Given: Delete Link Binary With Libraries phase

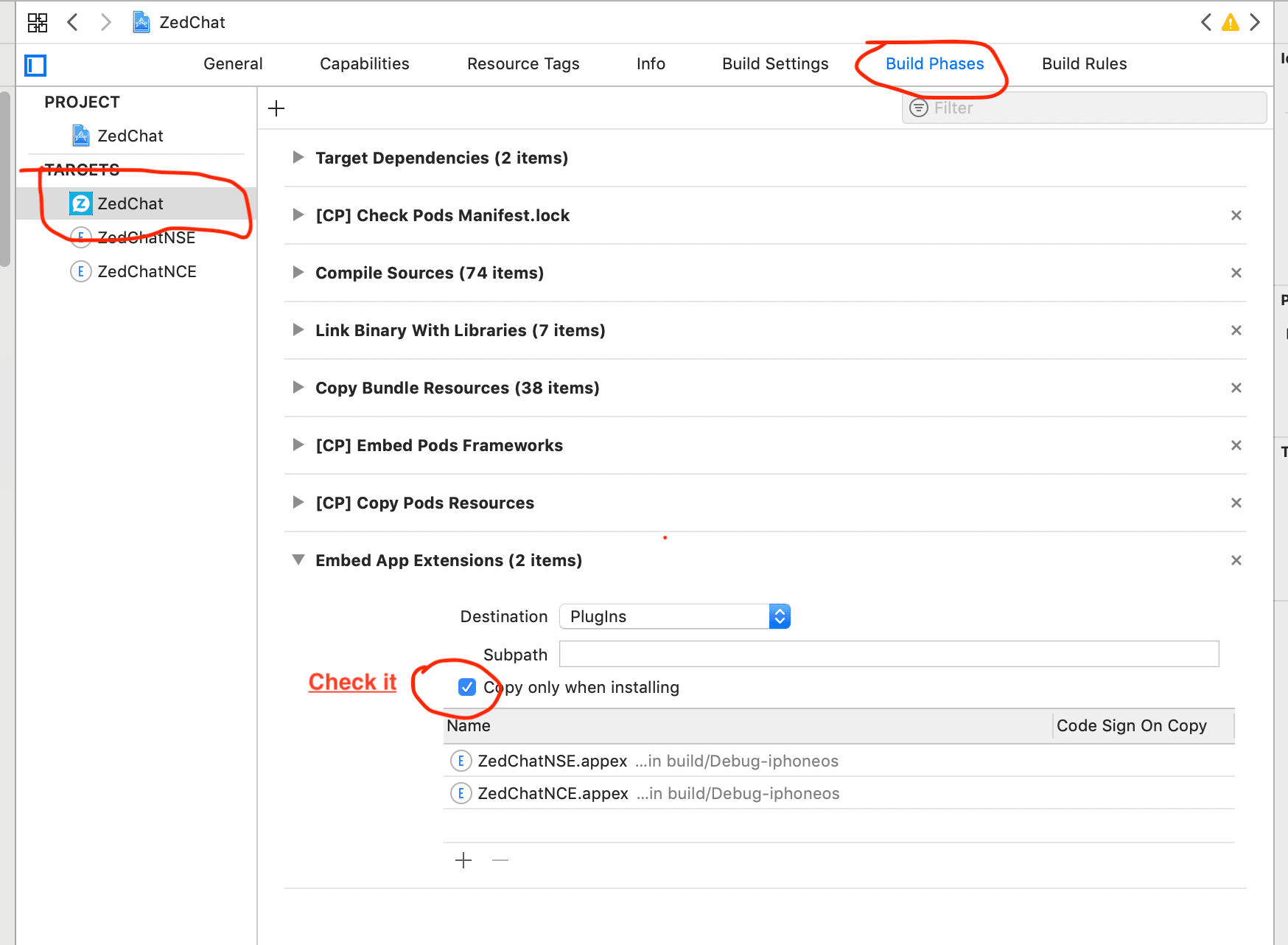Looking at the screenshot, I should point(1236,330).
